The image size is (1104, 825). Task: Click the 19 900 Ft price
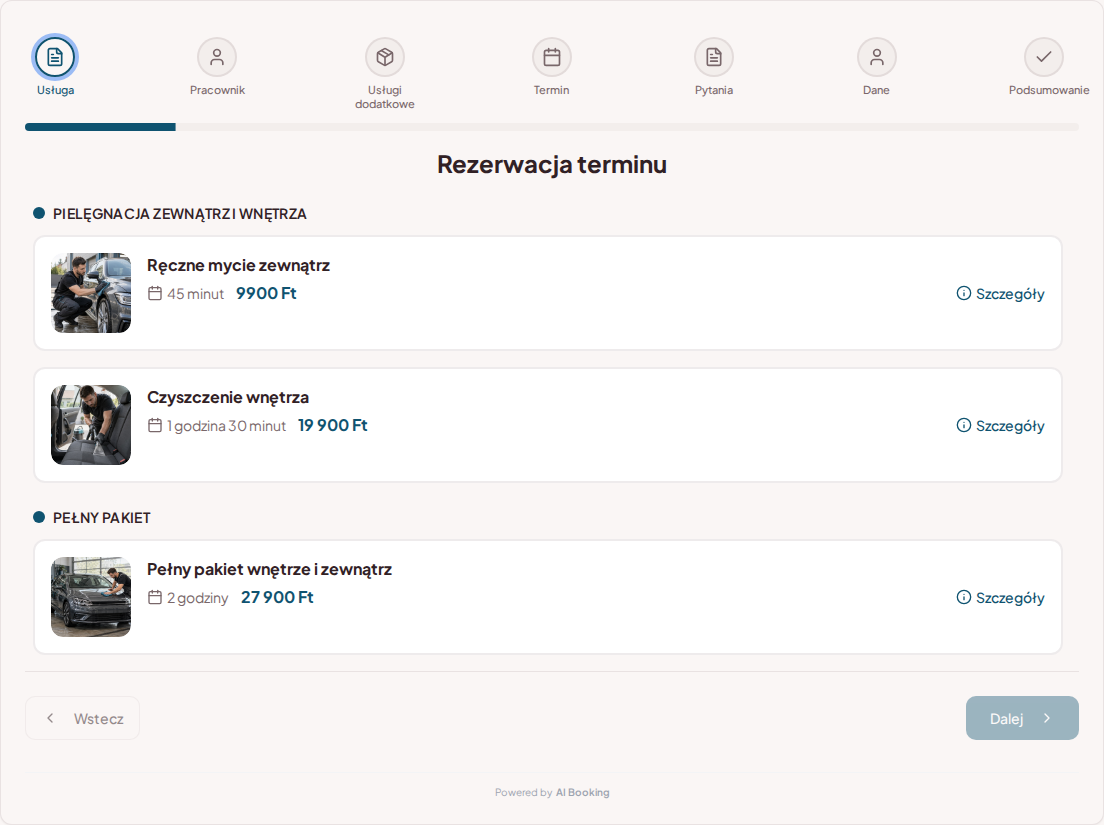pos(332,425)
